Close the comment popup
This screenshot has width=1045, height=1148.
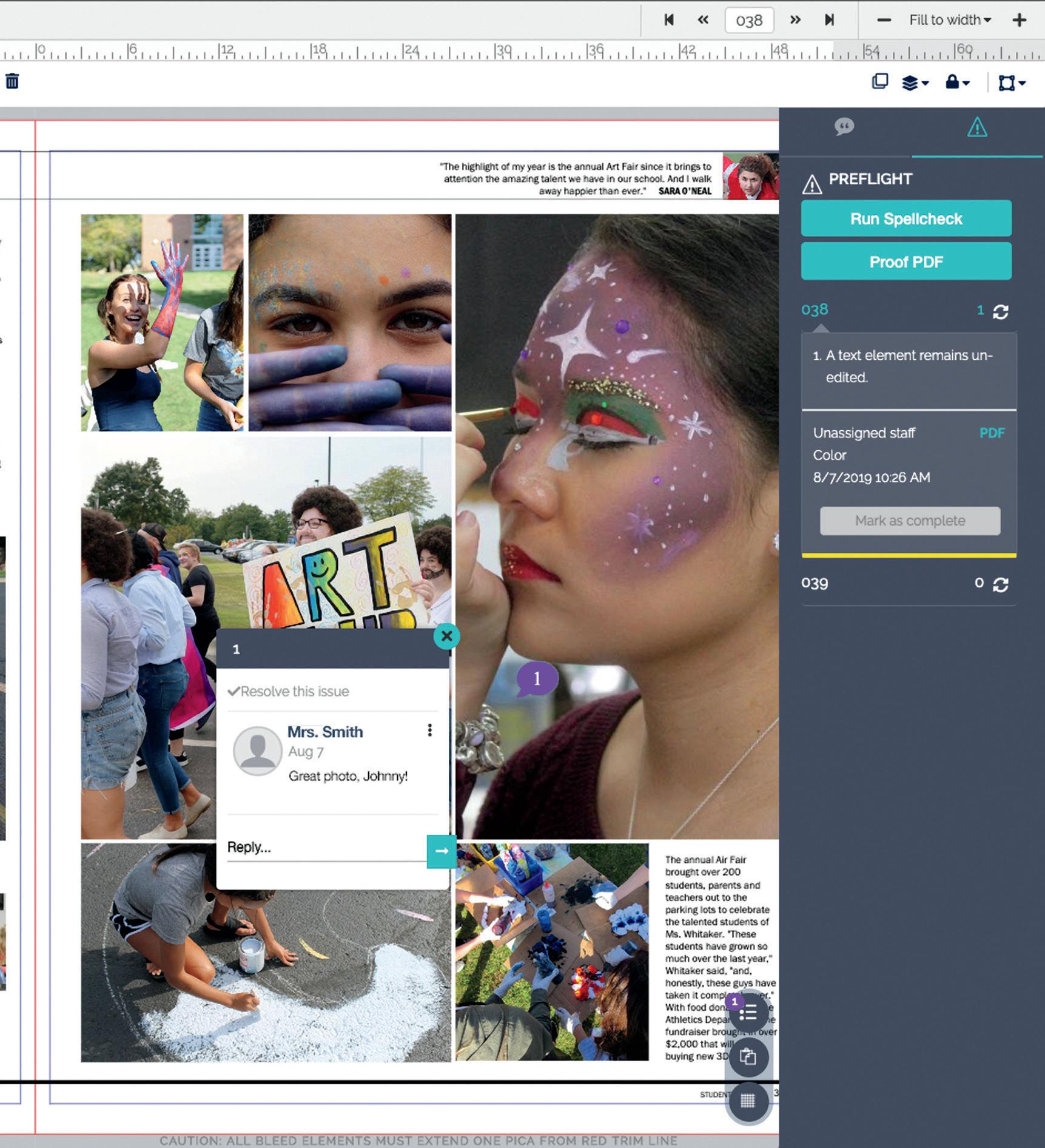pyautogui.click(x=447, y=636)
